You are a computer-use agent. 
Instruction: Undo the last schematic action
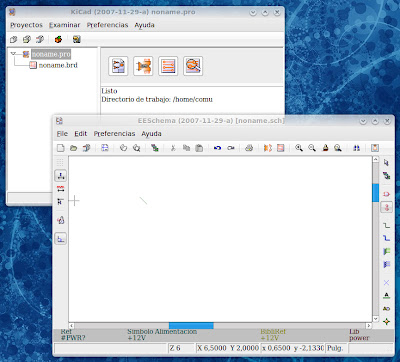click(218, 148)
